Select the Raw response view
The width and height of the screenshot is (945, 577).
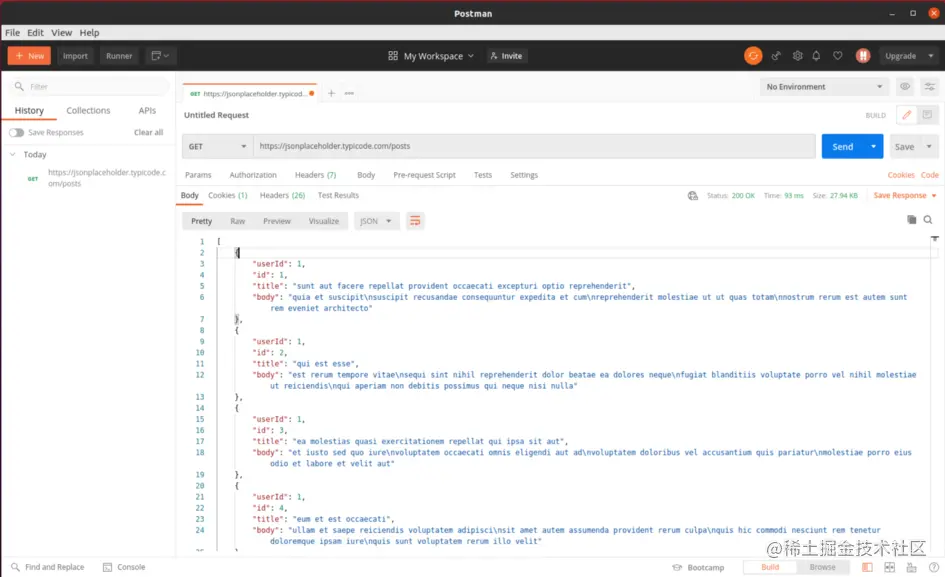(237, 221)
